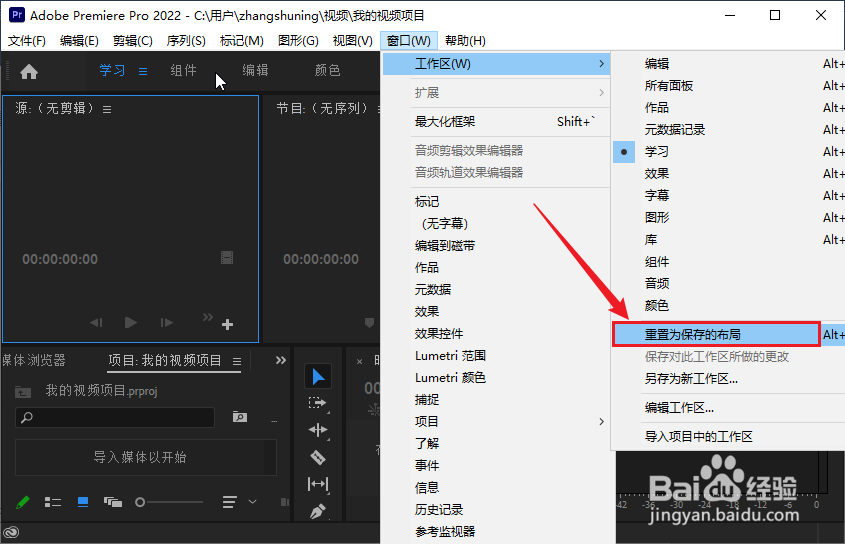
Task: Add marker in Program monitor
Action: point(369,322)
